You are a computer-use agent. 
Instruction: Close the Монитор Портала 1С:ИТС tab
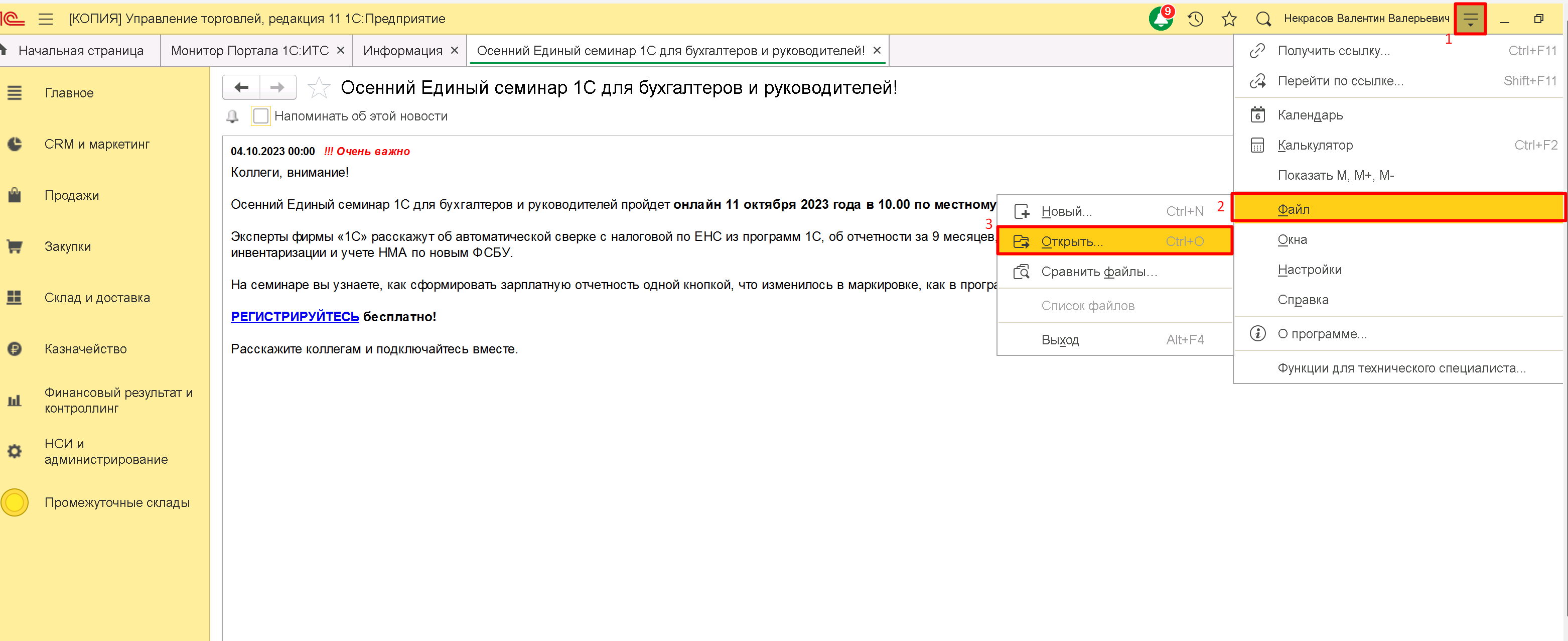[x=341, y=51]
